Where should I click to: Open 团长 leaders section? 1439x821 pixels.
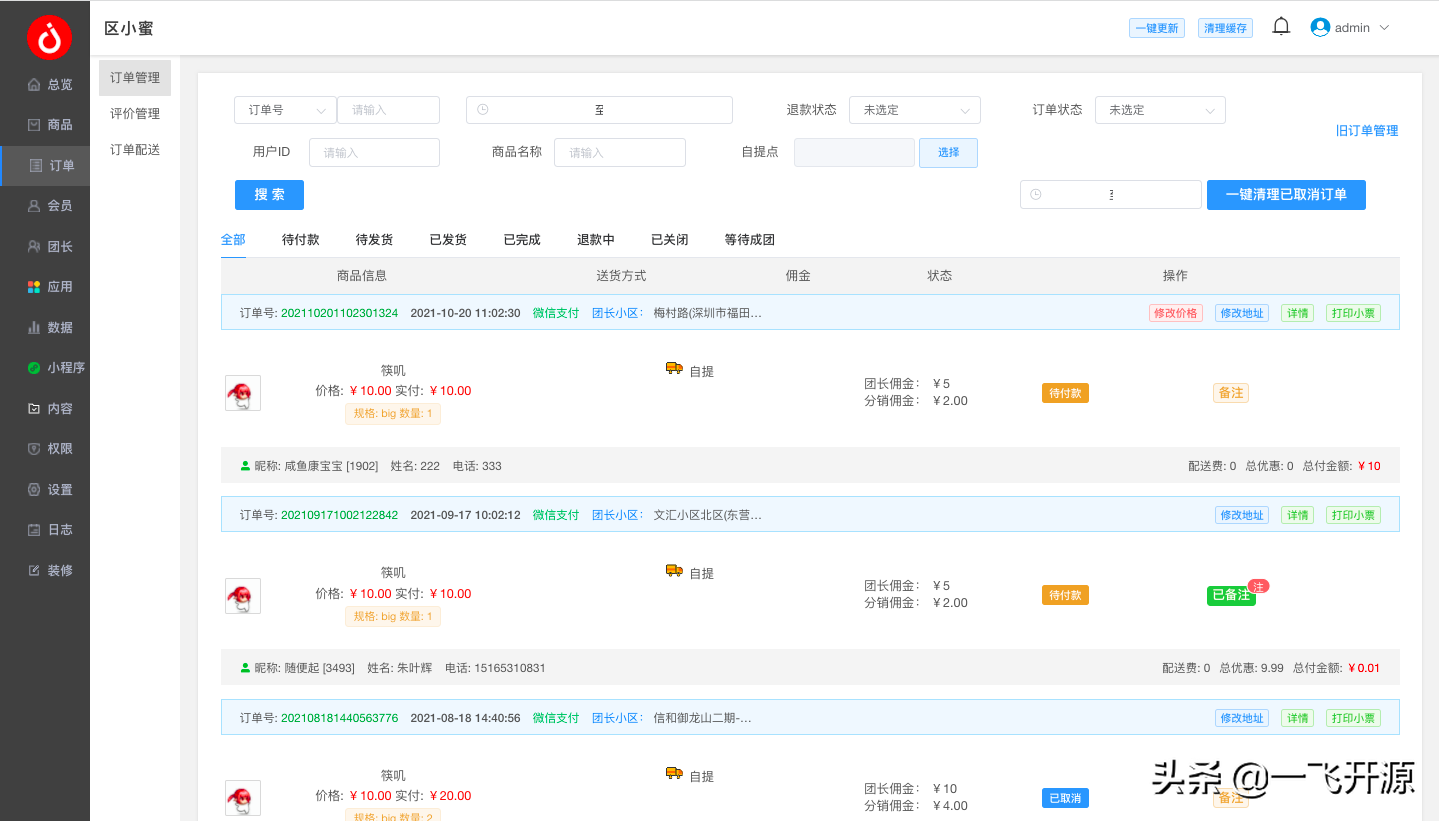50,247
